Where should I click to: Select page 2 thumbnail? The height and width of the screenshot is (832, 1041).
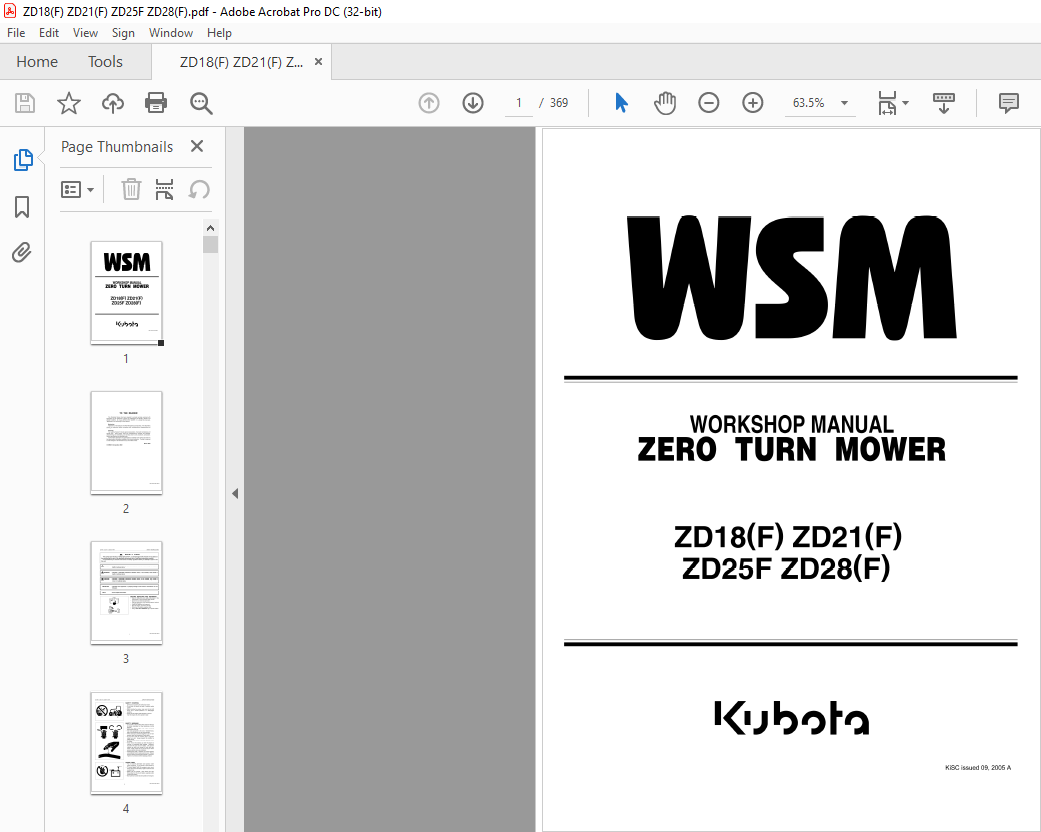point(126,443)
